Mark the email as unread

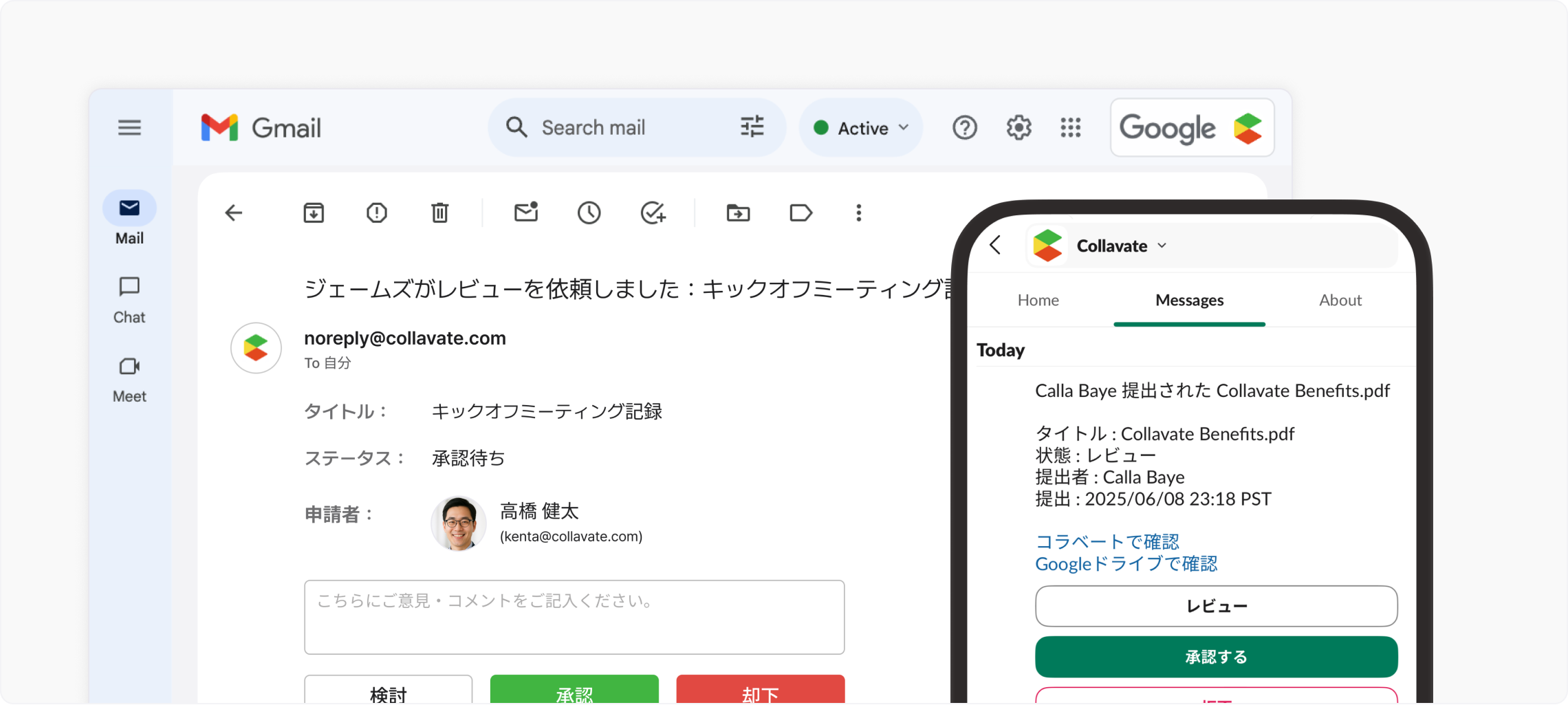point(526,212)
